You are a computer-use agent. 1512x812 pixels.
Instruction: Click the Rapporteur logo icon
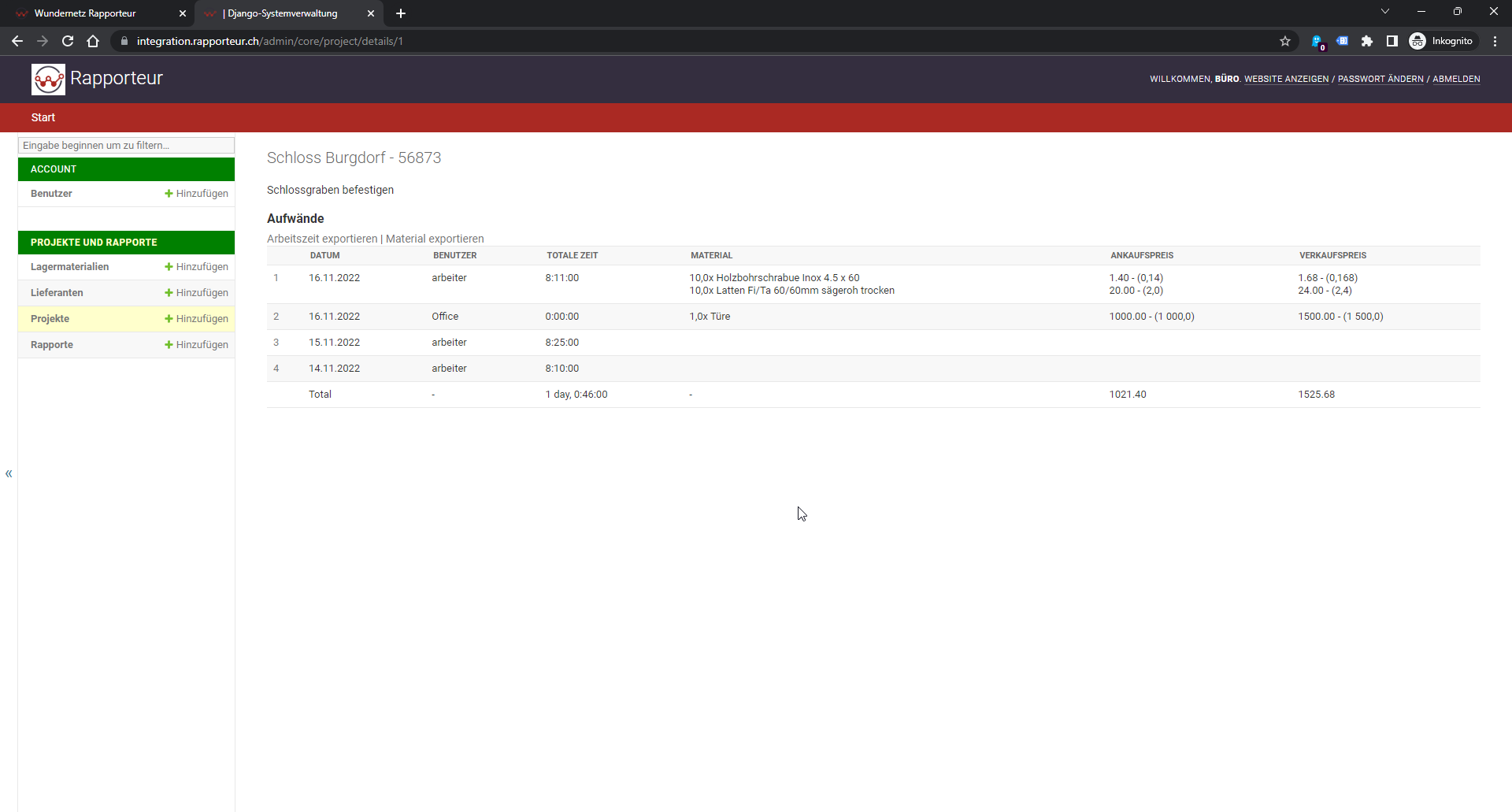(x=48, y=79)
